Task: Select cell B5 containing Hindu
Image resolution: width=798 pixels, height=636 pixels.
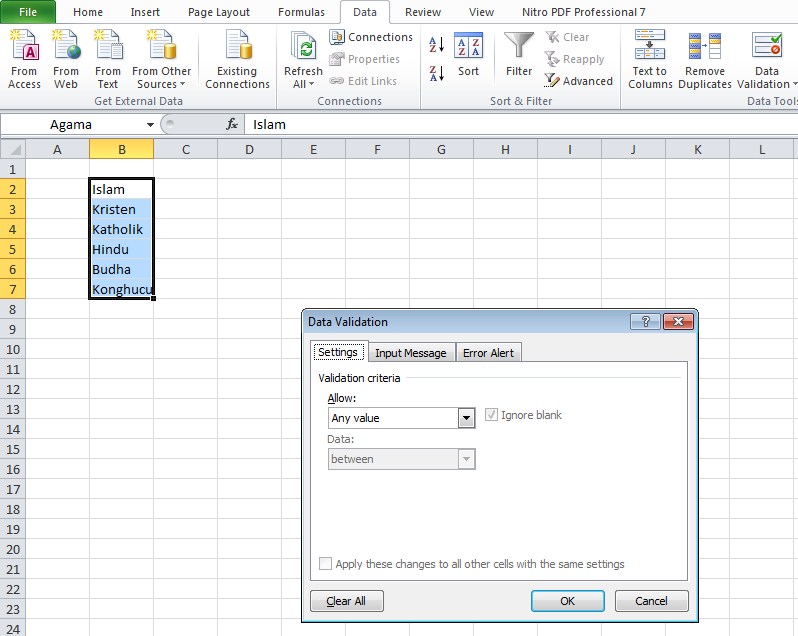Action: coord(121,249)
